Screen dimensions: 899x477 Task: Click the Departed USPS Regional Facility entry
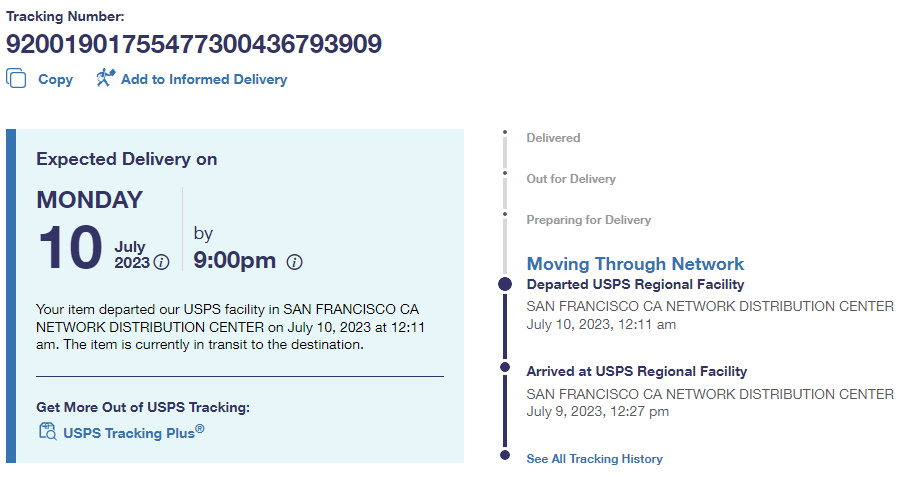[x=635, y=285]
